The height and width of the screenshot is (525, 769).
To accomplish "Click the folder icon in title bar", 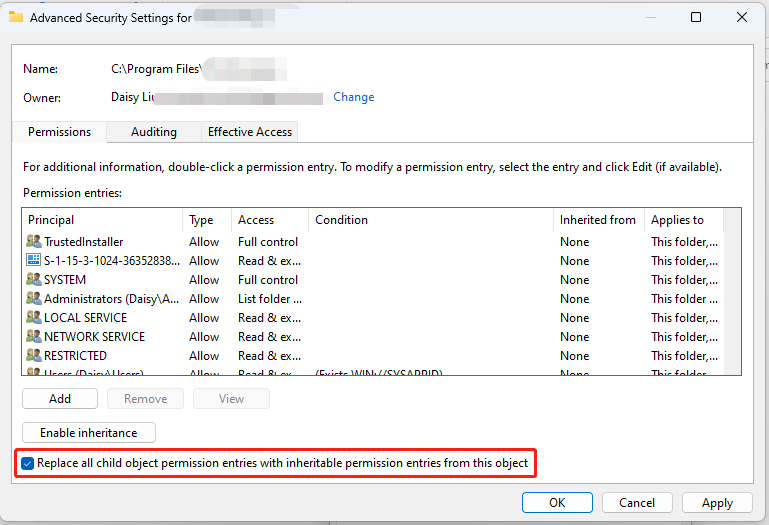I will tap(16, 17).
